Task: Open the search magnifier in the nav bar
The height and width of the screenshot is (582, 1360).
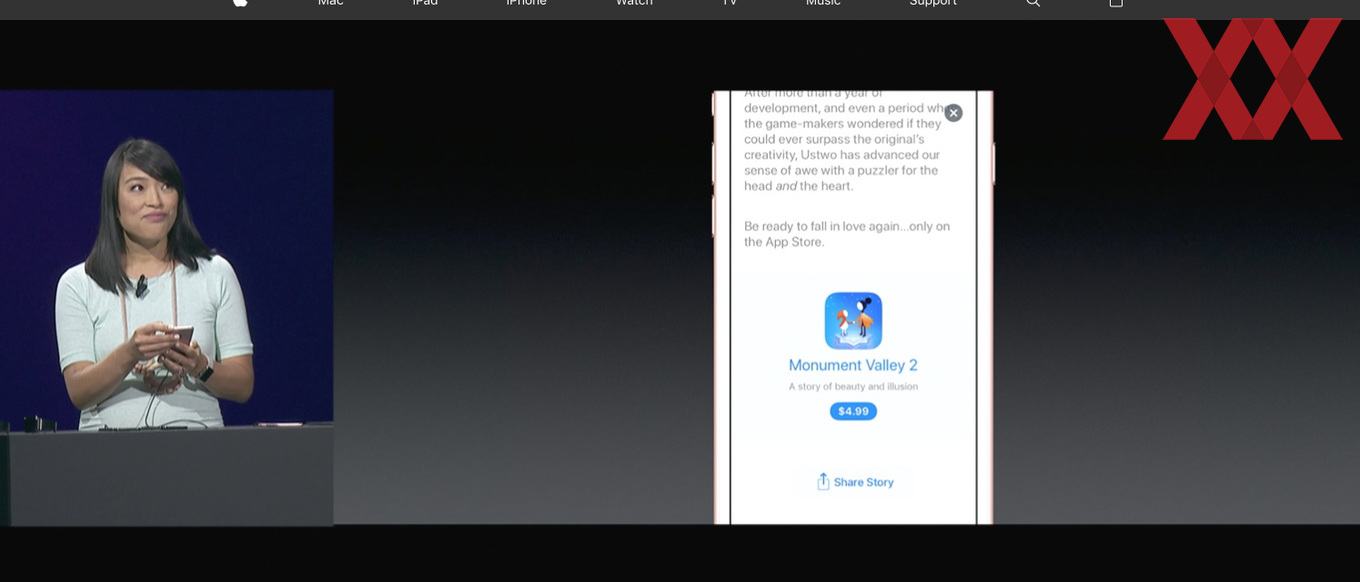Action: (x=1033, y=3)
